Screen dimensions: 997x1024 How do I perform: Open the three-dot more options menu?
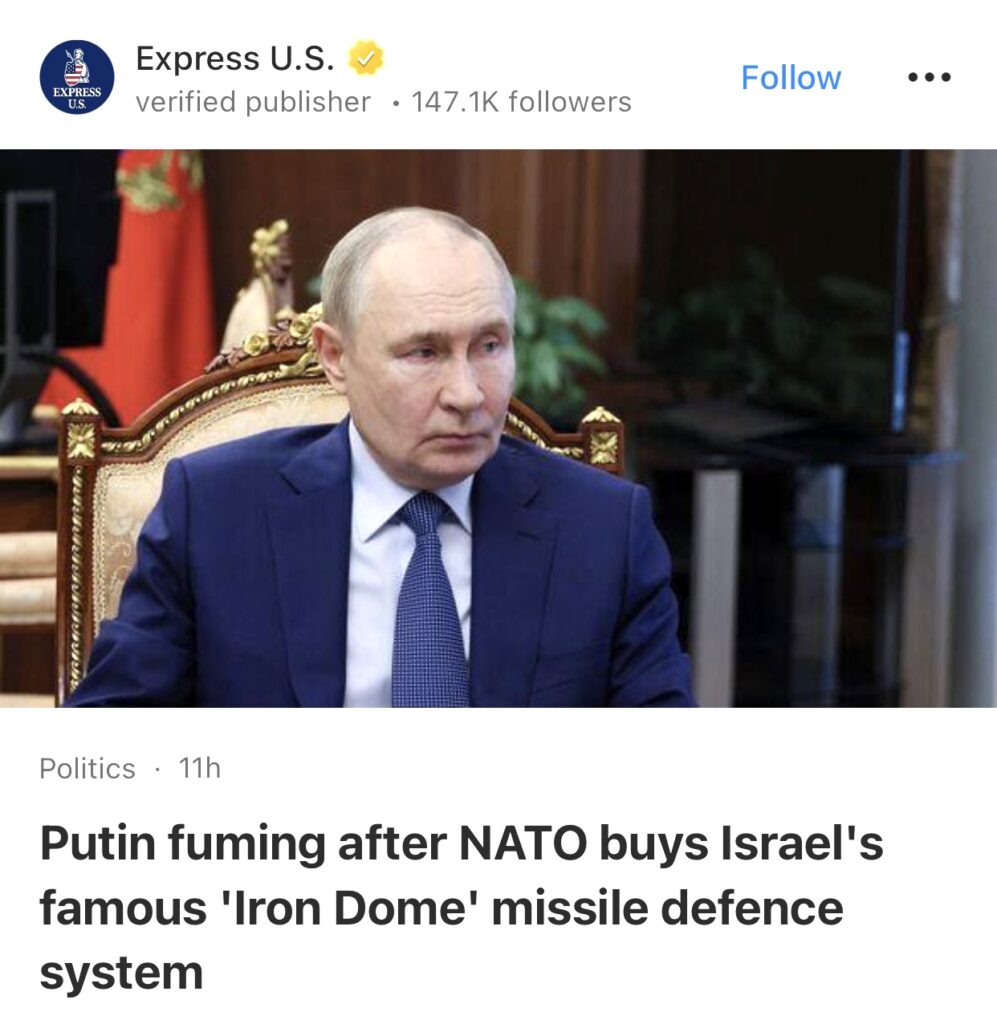[929, 77]
